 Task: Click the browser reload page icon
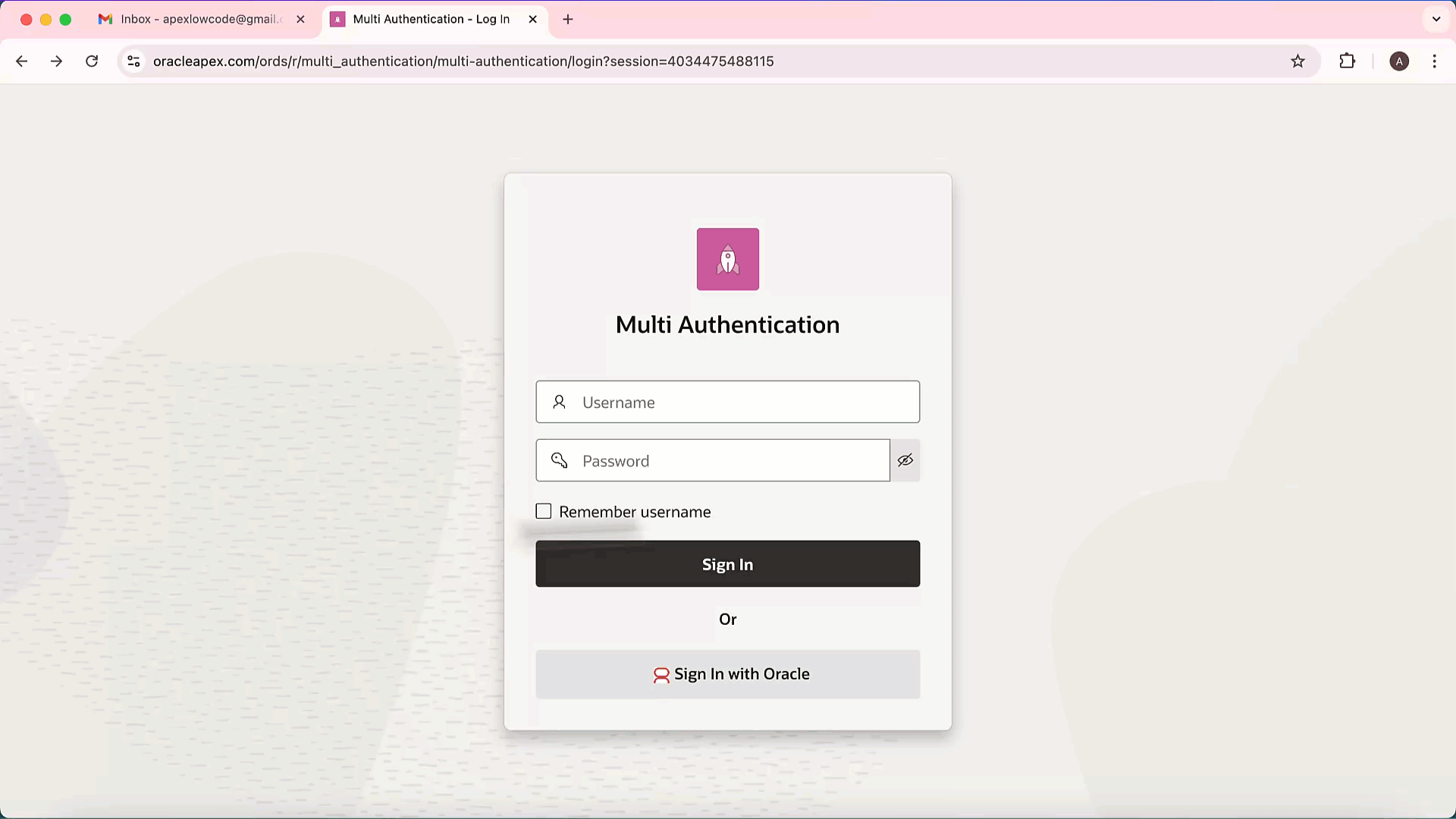tap(92, 61)
